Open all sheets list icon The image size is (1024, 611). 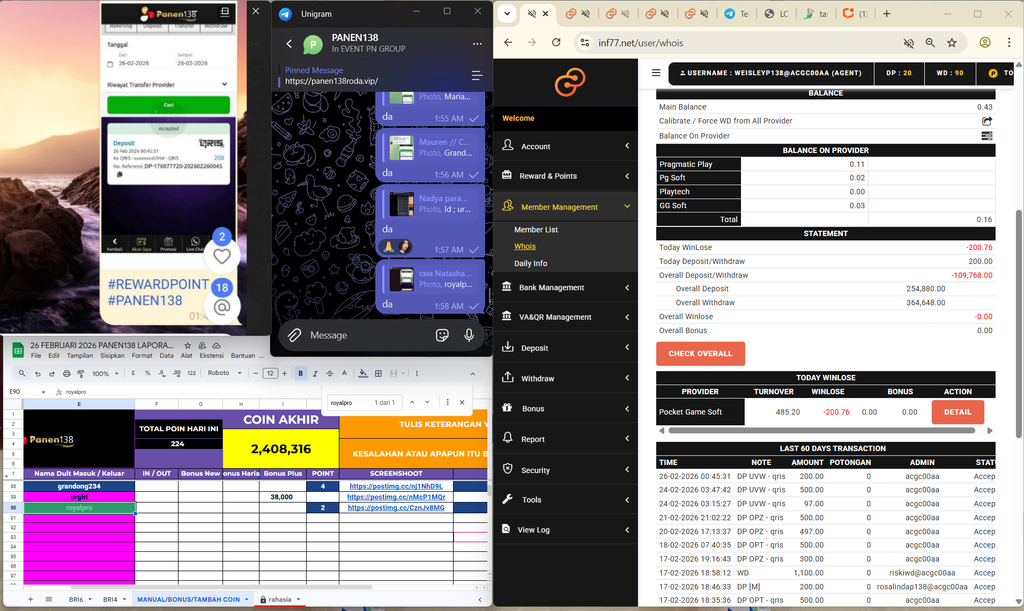pyautogui.click(x=48, y=599)
